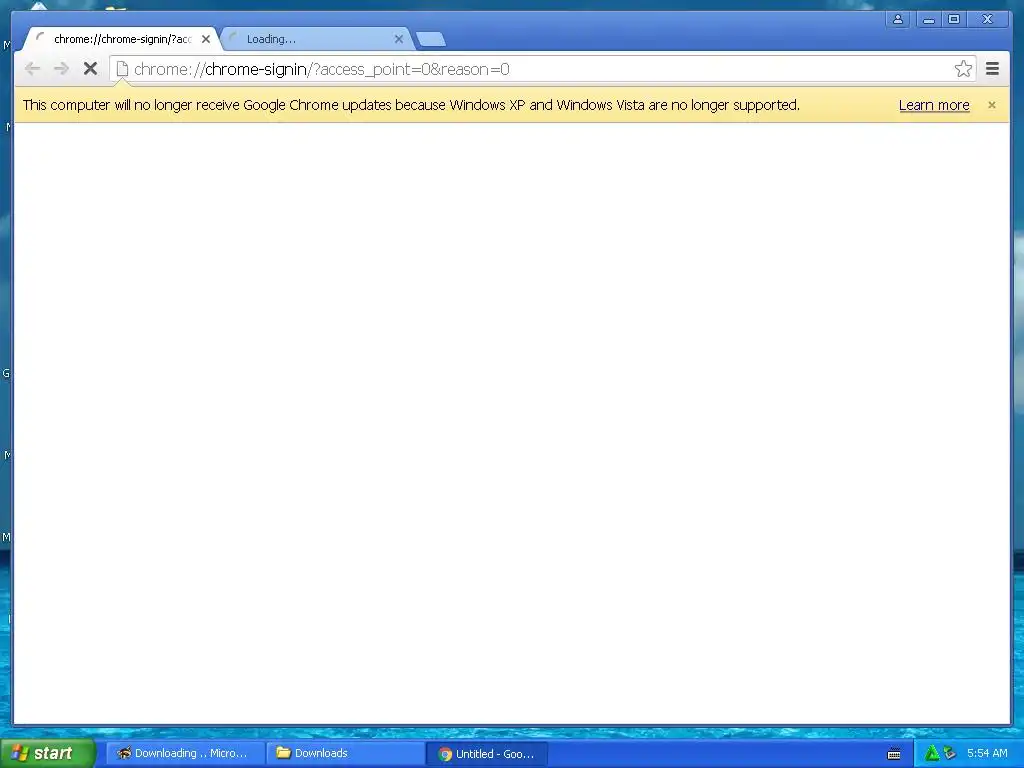The width and height of the screenshot is (1024, 768).
Task: Close the chrome-signin tab
Action: [206, 39]
